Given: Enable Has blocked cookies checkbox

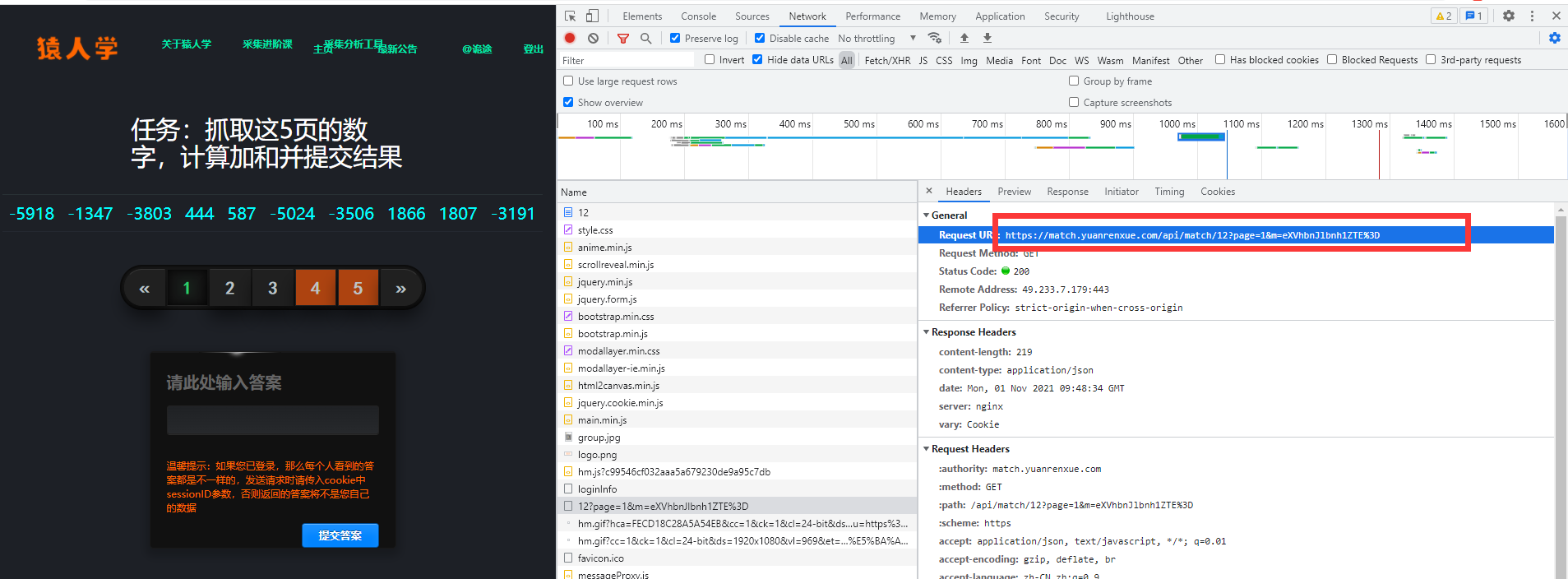Looking at the screenshot, I should click(1220, 59).
